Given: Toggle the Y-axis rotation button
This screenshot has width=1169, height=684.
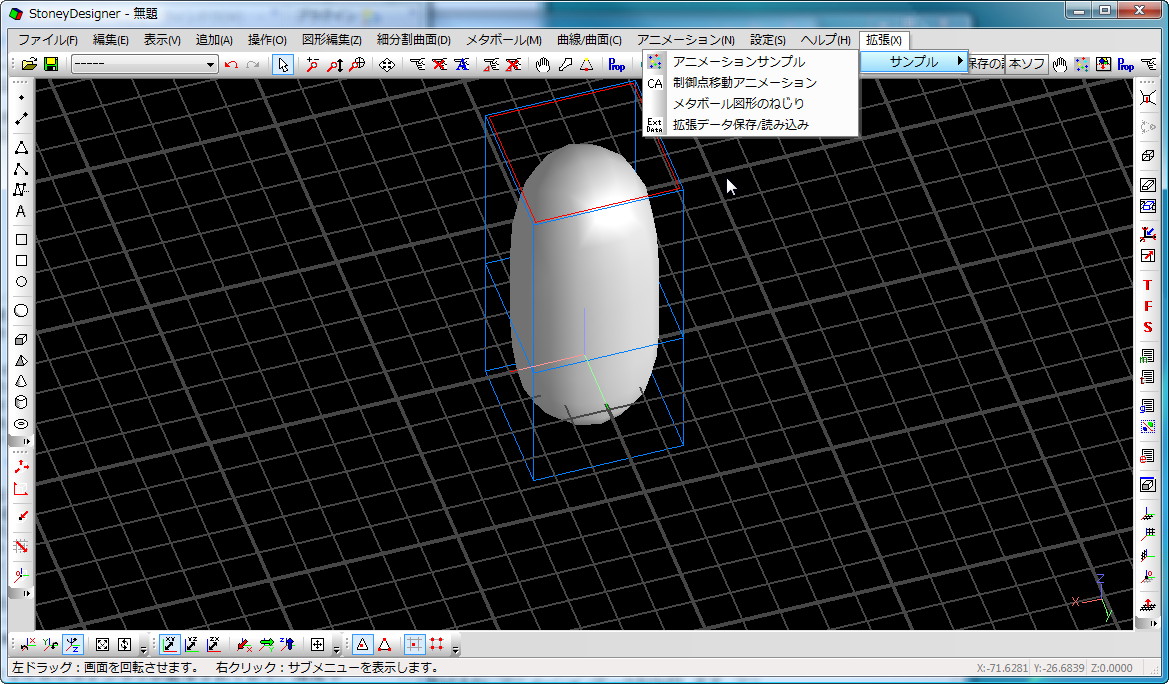Looking at the screenshot, I should [50, 644].
